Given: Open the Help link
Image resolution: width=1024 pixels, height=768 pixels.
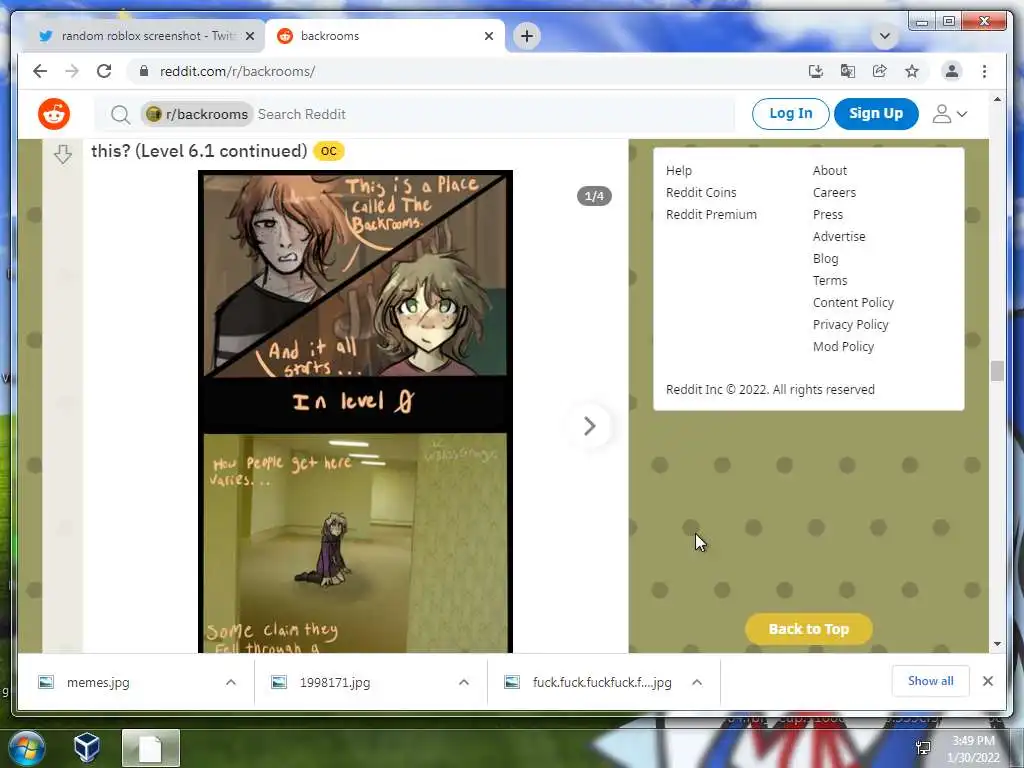Looking at the screenshot, I should (x=679, y=170).
